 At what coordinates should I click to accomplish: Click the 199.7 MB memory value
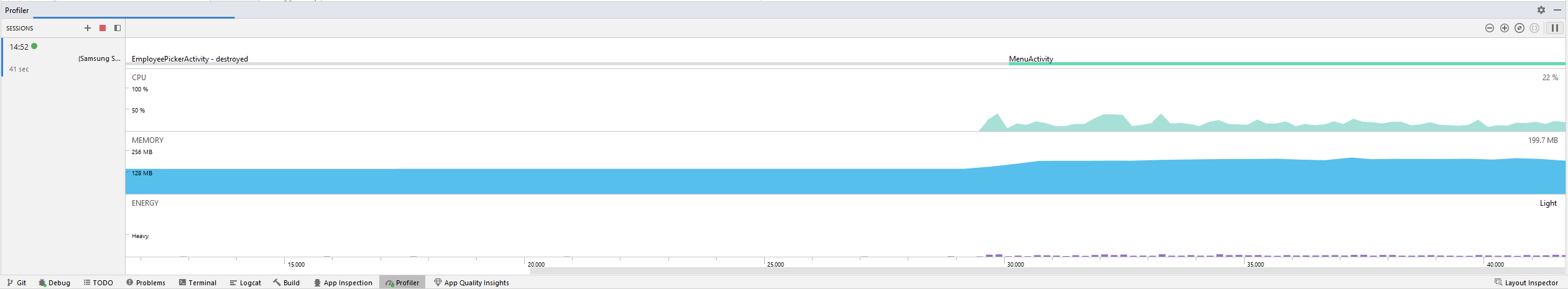pos(1543,140)
